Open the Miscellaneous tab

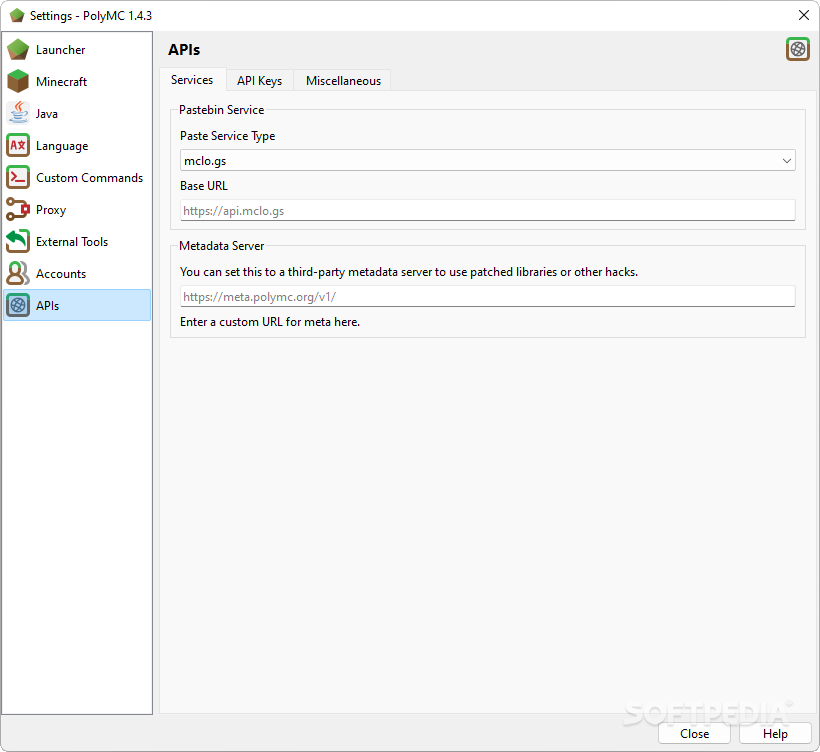click(343, 81)
